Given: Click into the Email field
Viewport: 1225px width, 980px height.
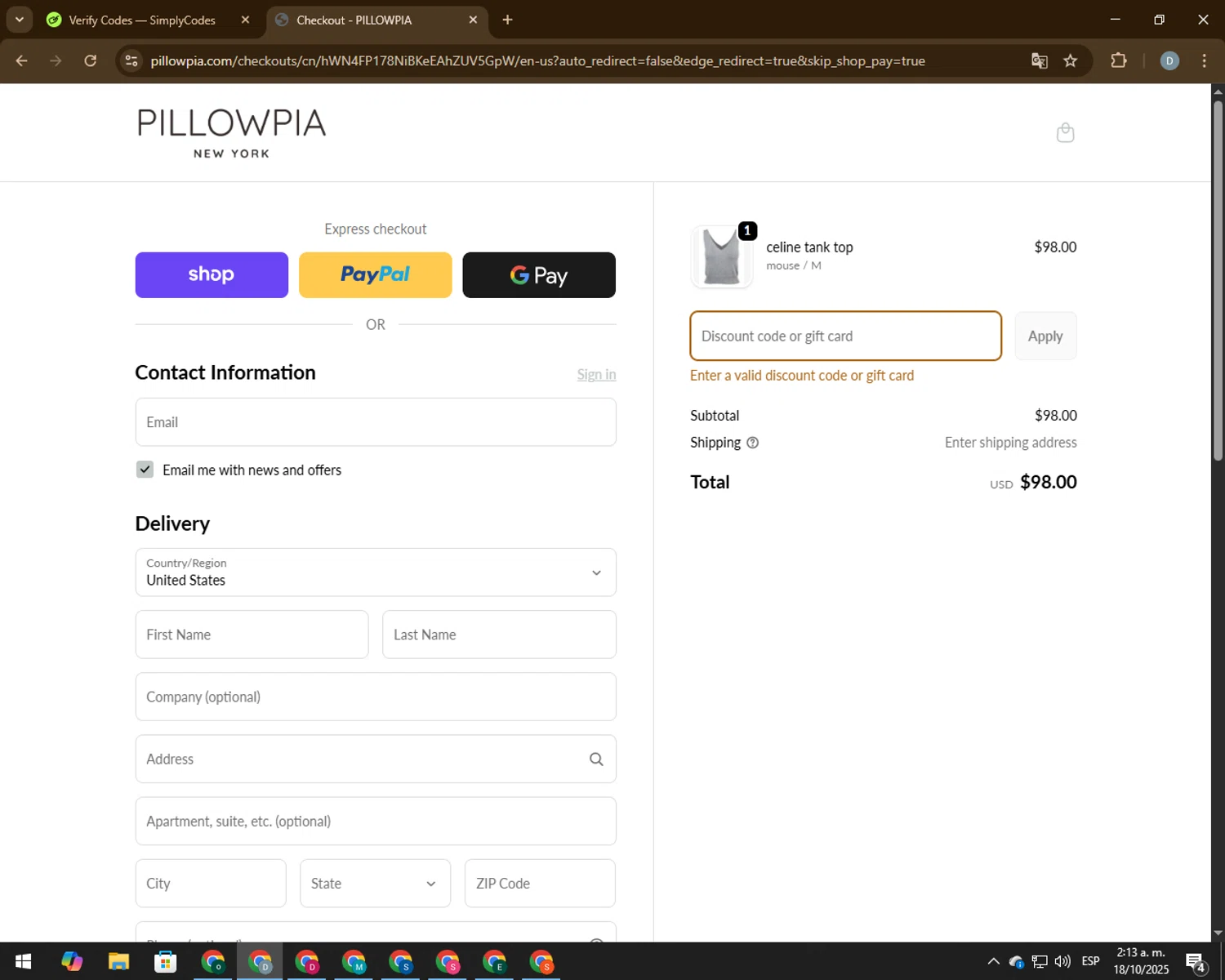Looking at the screenshot, I should click(376, 422).
